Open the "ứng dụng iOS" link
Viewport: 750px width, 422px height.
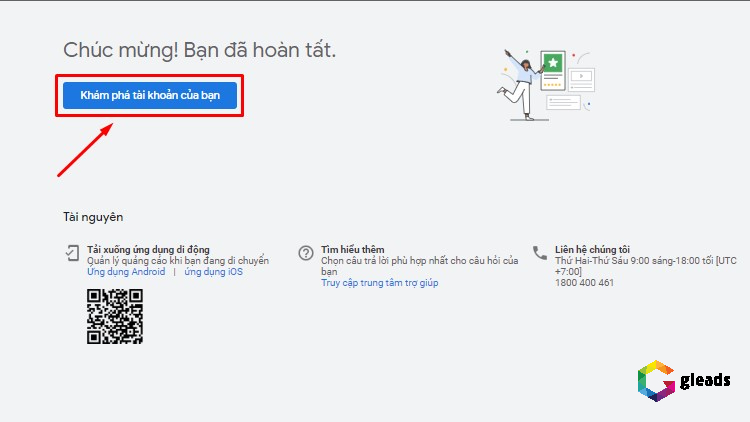[x=212, y=272]
